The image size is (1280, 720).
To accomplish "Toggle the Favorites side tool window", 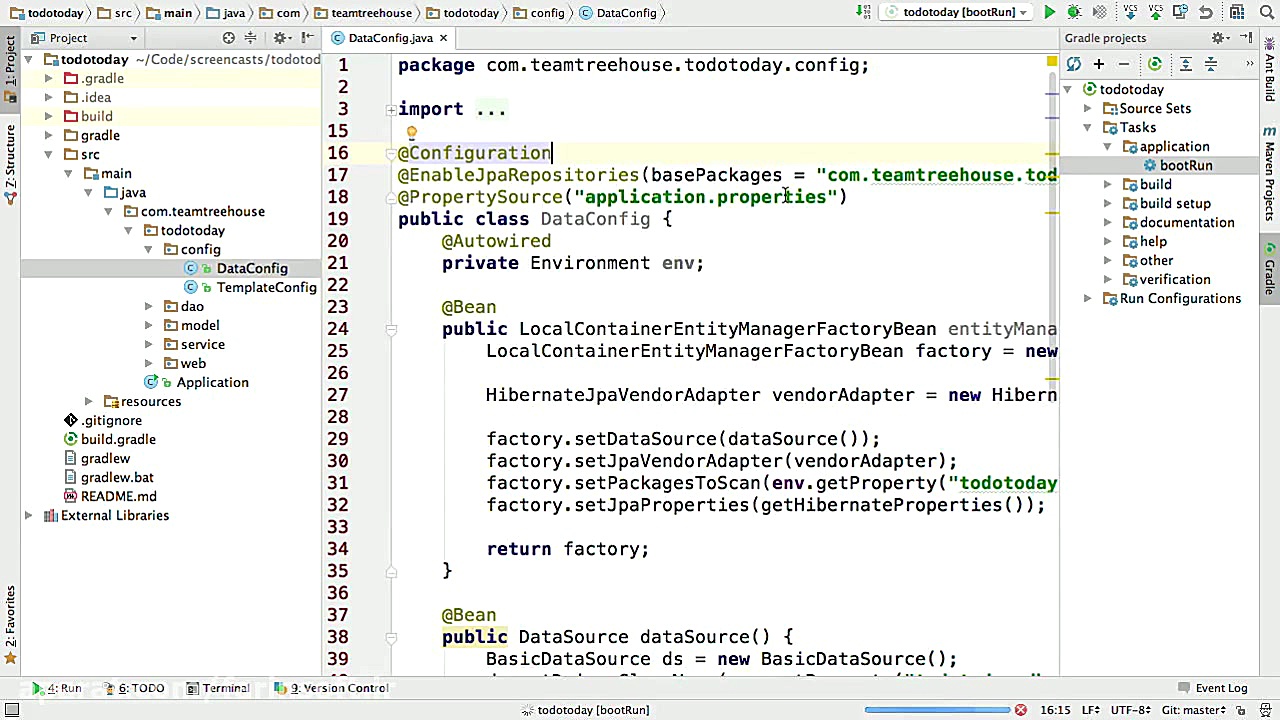I will [10, 625].
